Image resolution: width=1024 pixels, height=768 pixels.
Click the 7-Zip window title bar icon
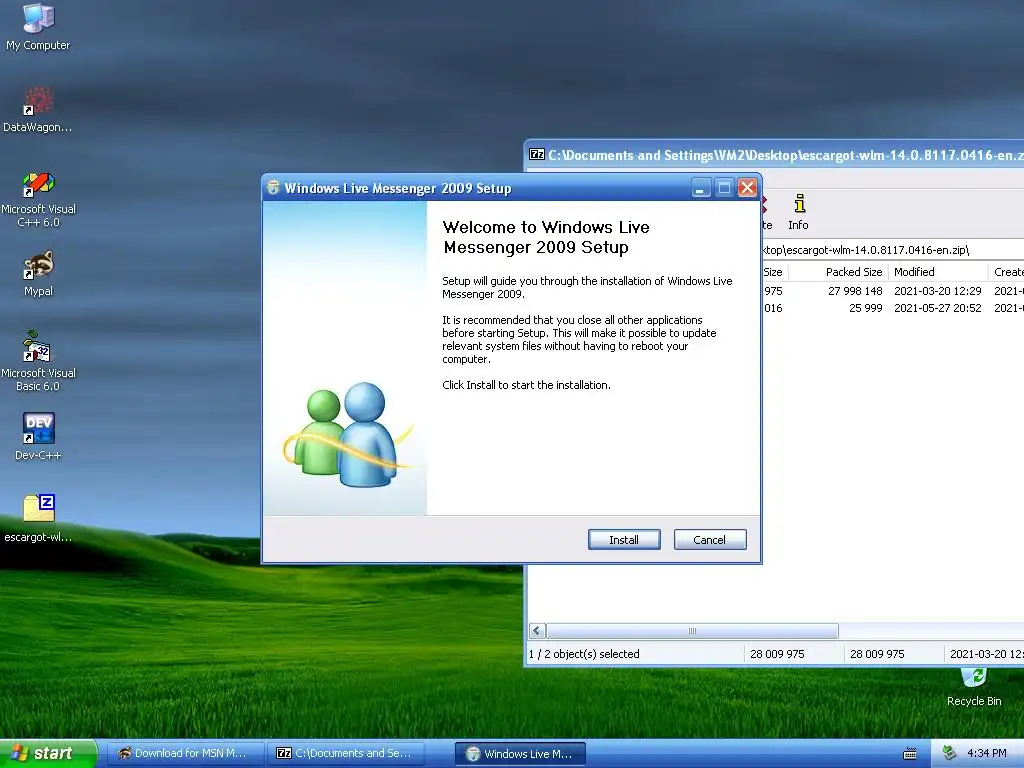tap(537, 155)
